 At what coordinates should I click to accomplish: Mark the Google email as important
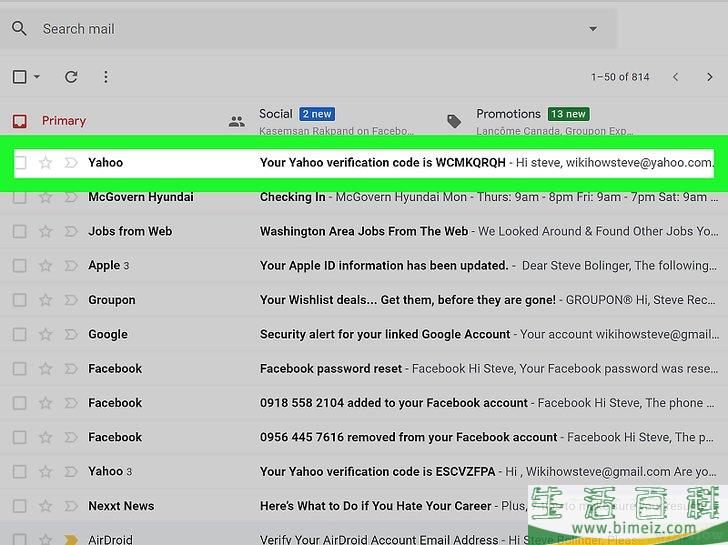tap(71, 334)
